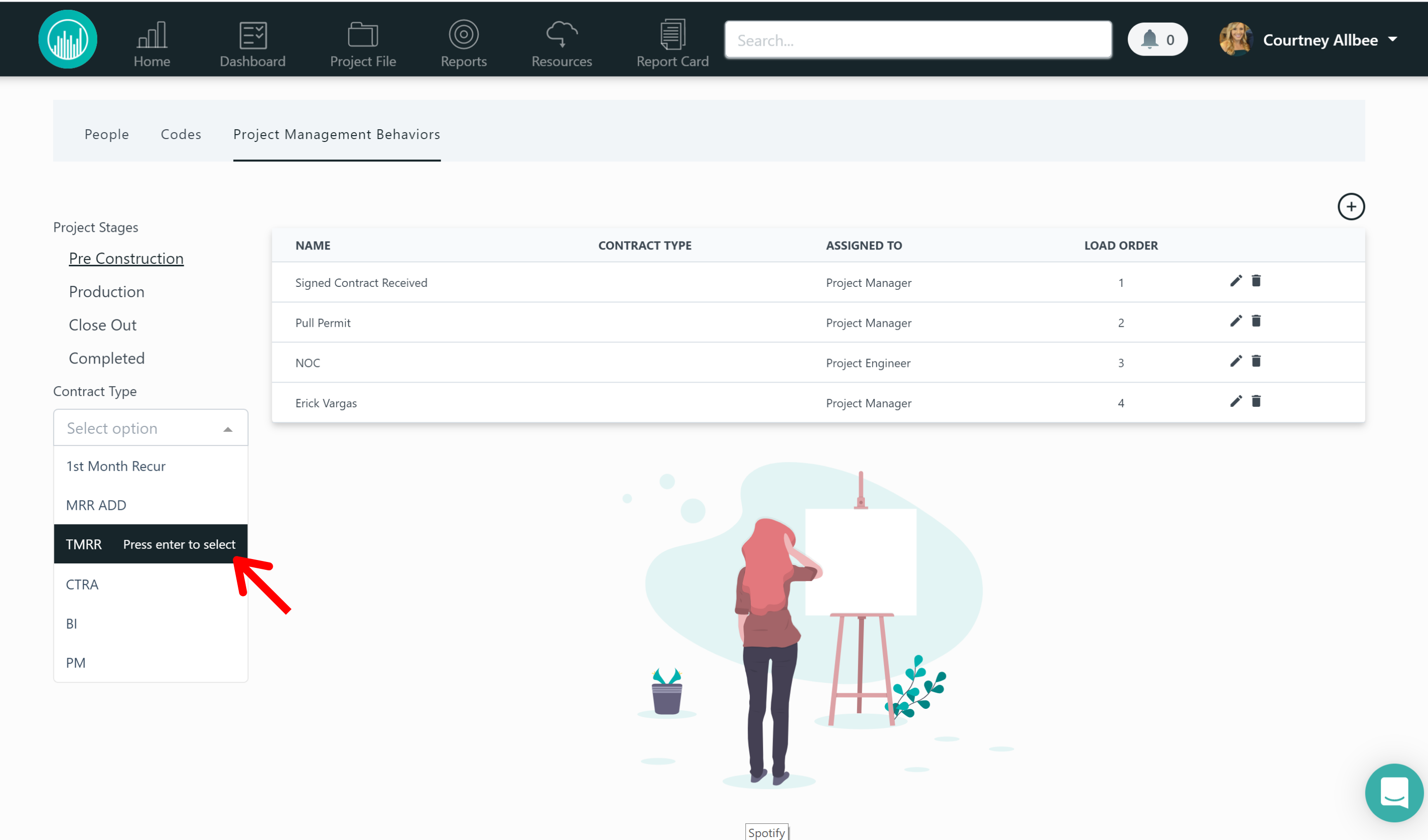Image resolution: width=1428 pixels, height=840 pixels.
Task: Open the Resources cloud icon
Action: 562,34
